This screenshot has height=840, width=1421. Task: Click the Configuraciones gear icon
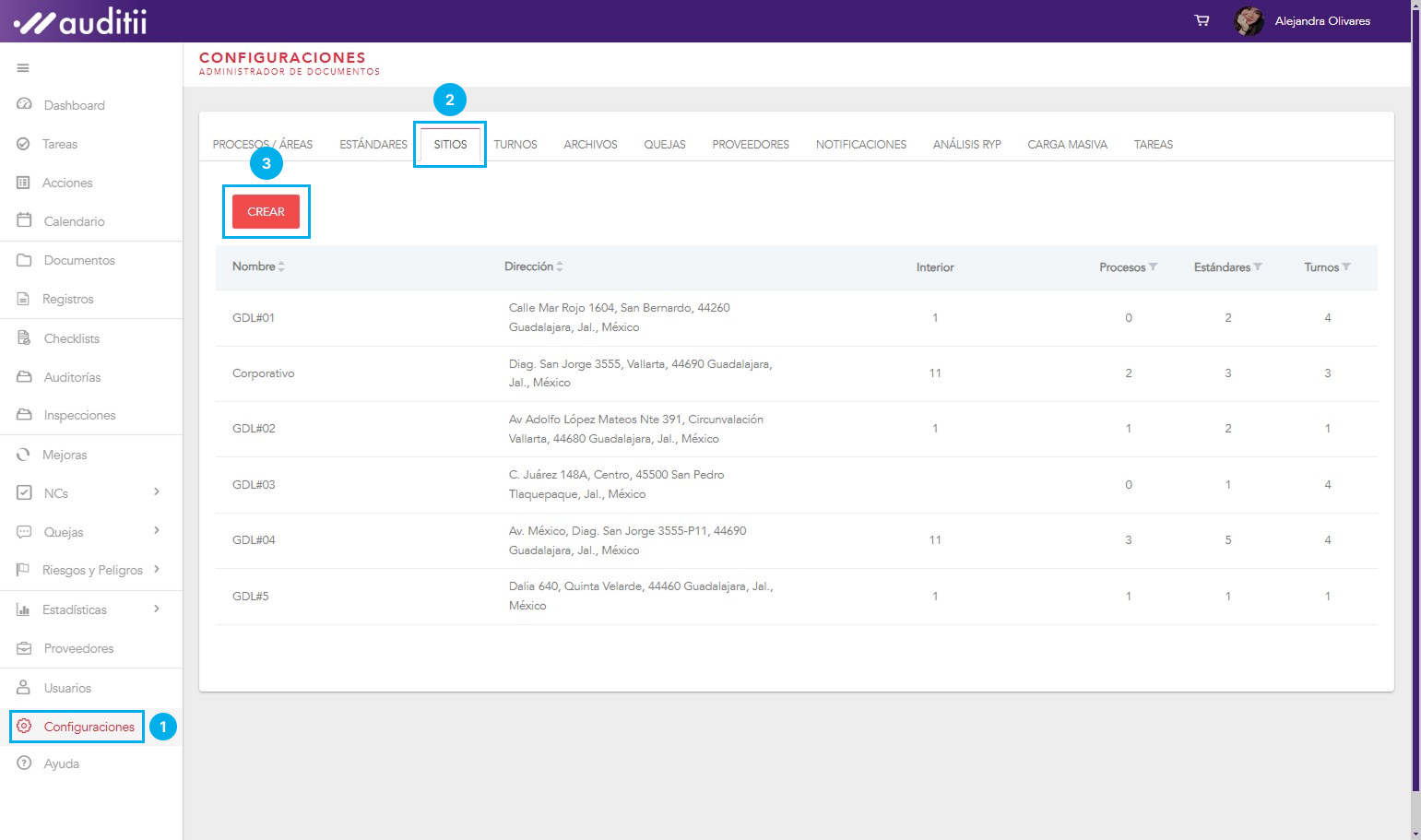(25, 727)
